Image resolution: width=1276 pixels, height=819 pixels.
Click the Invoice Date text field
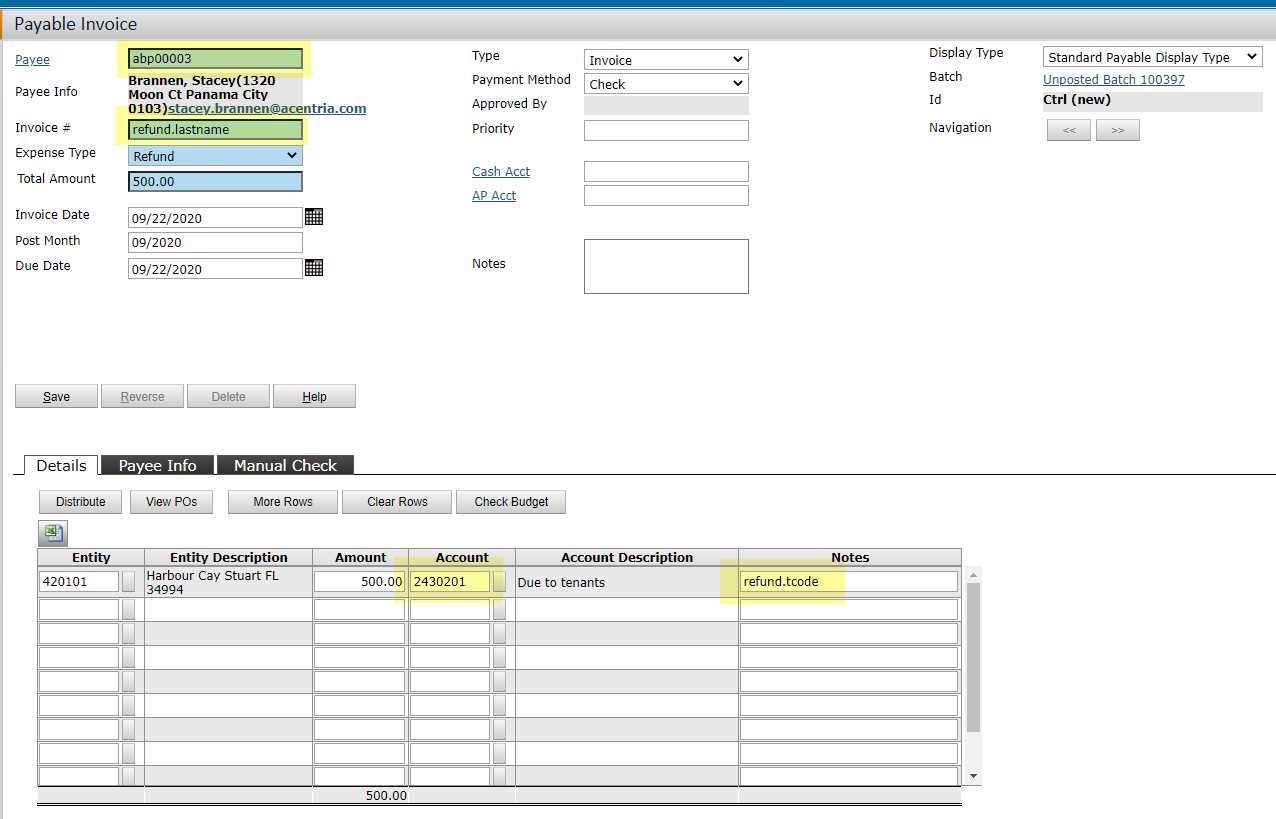tap(215, 217)
